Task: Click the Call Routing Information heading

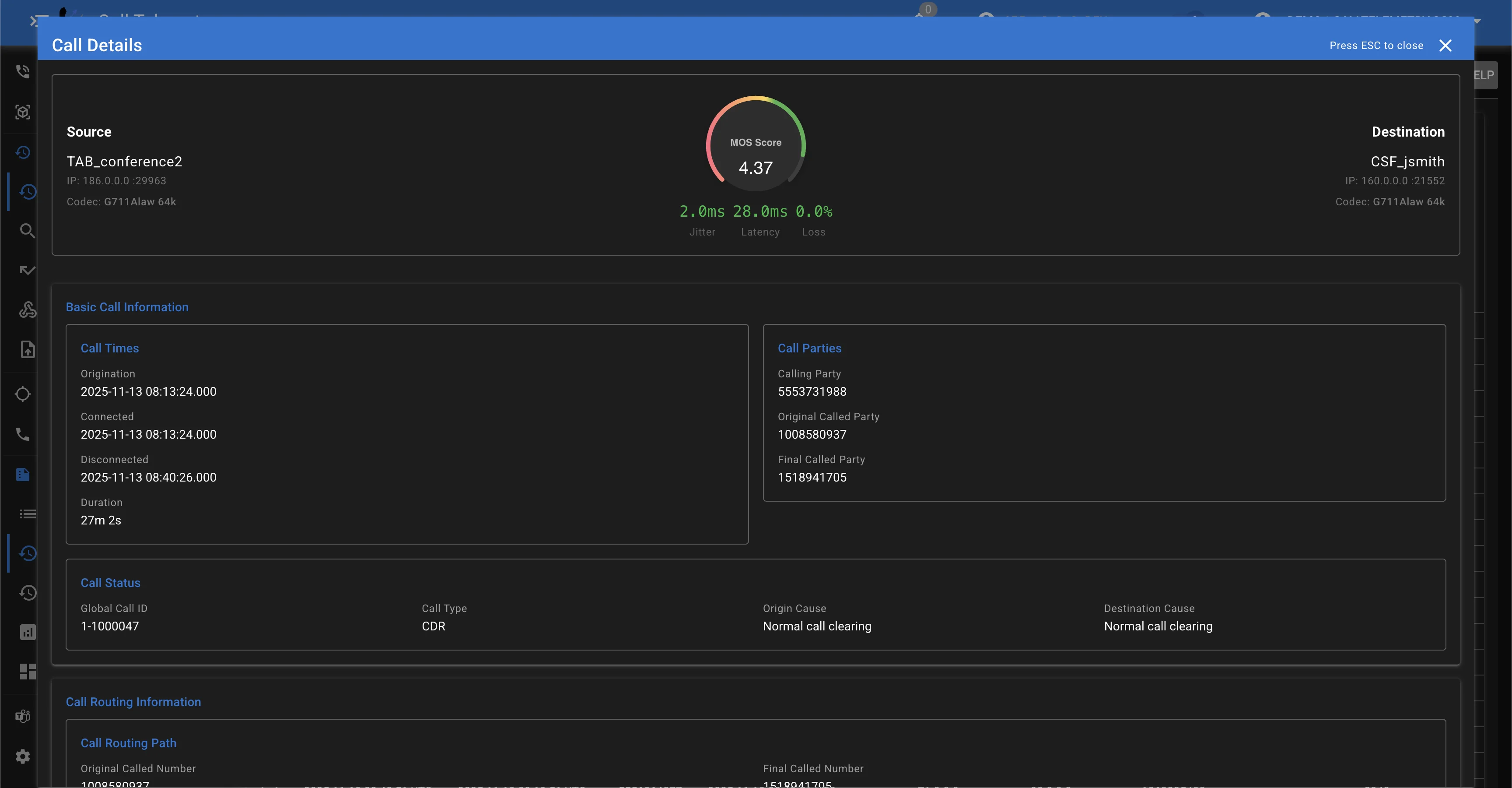Action: 133,702
